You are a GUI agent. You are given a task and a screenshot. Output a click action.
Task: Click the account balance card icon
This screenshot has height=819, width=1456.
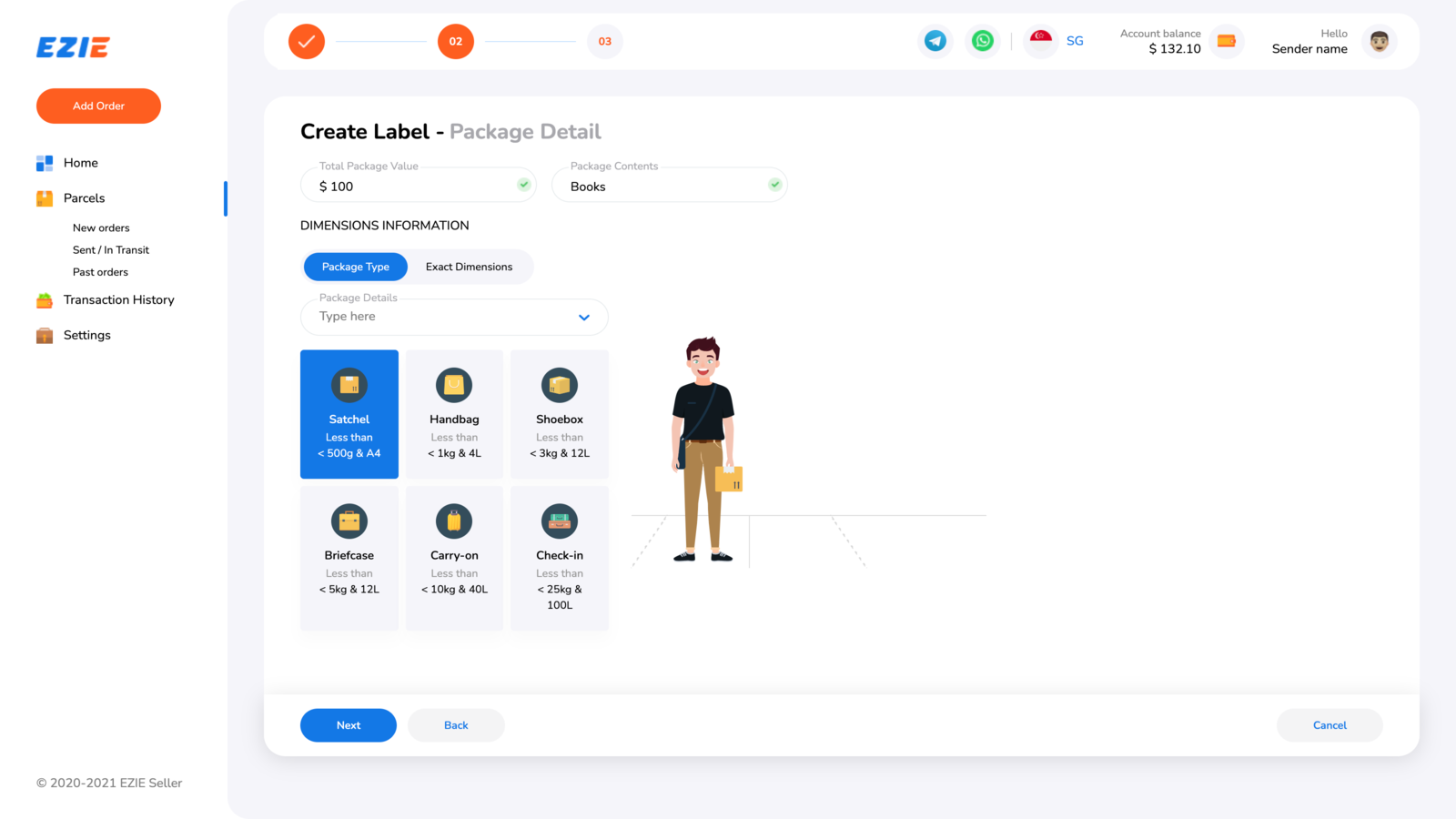[x=1226, y=41]
